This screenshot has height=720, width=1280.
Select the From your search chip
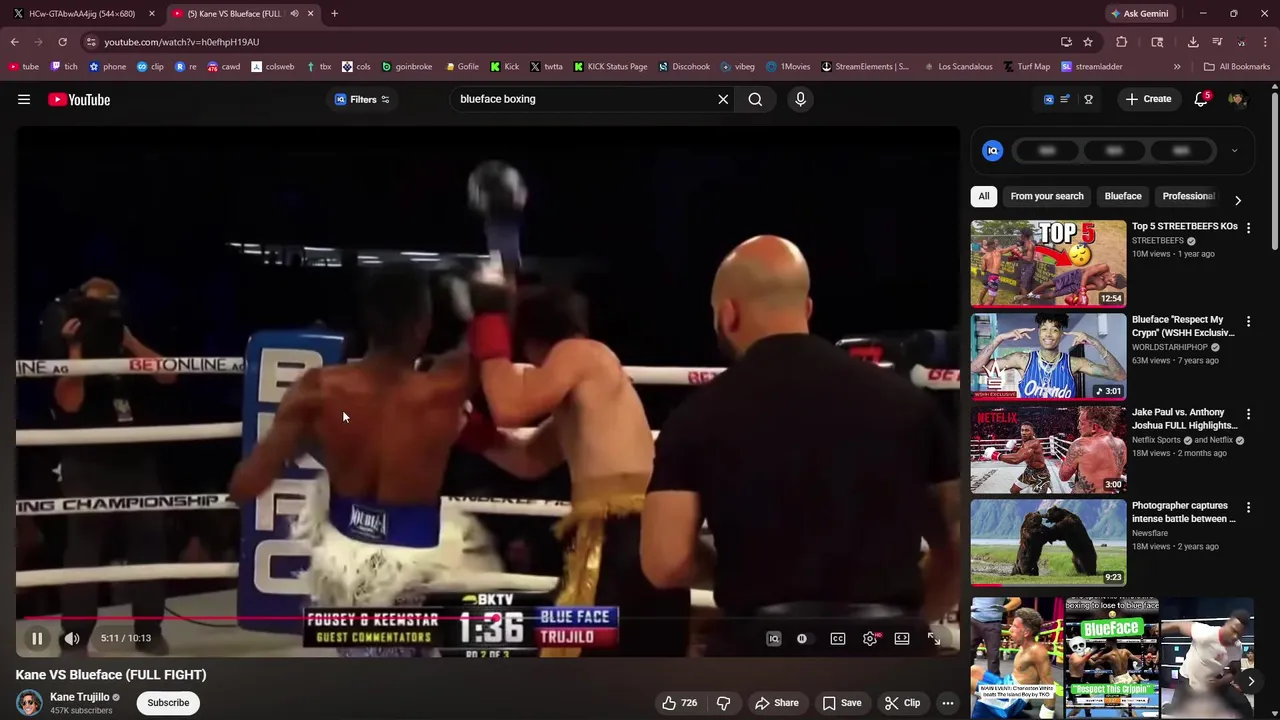click(x=1047, y=196)
